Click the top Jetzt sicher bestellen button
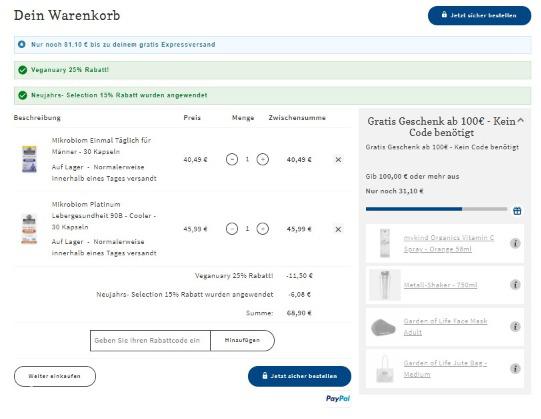This screenshot has height=419, width=541. point(479,16)
